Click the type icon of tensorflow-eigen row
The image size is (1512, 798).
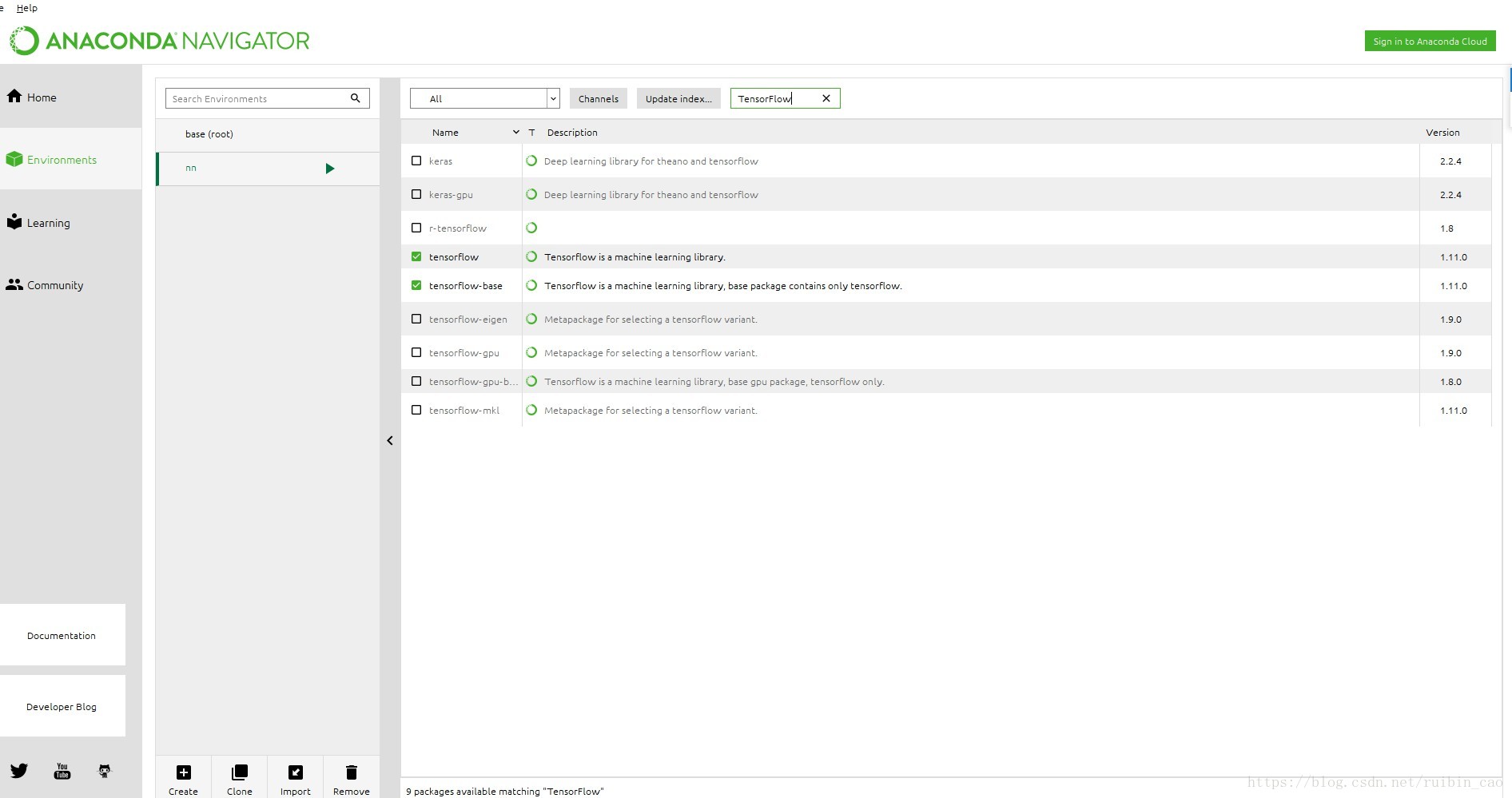(x=531, y=319)
